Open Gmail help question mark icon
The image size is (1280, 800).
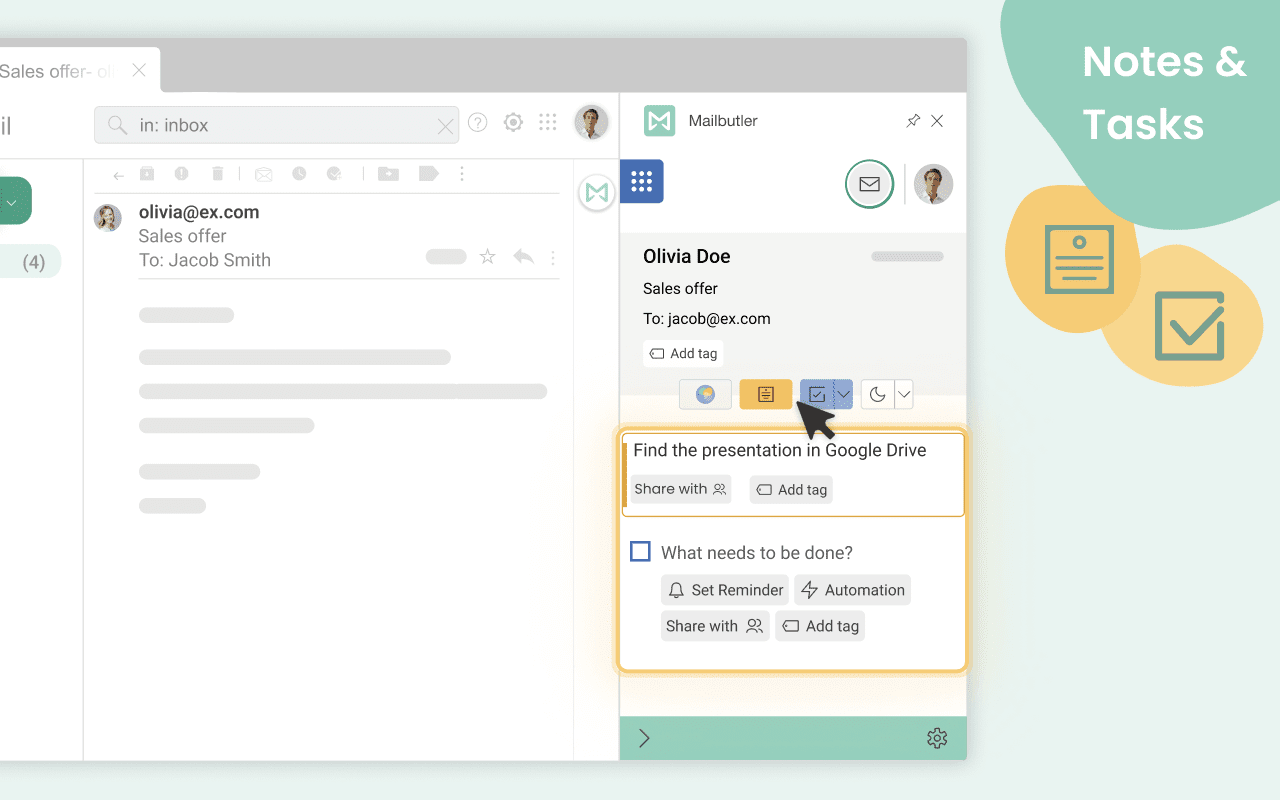tap(478, 123)
